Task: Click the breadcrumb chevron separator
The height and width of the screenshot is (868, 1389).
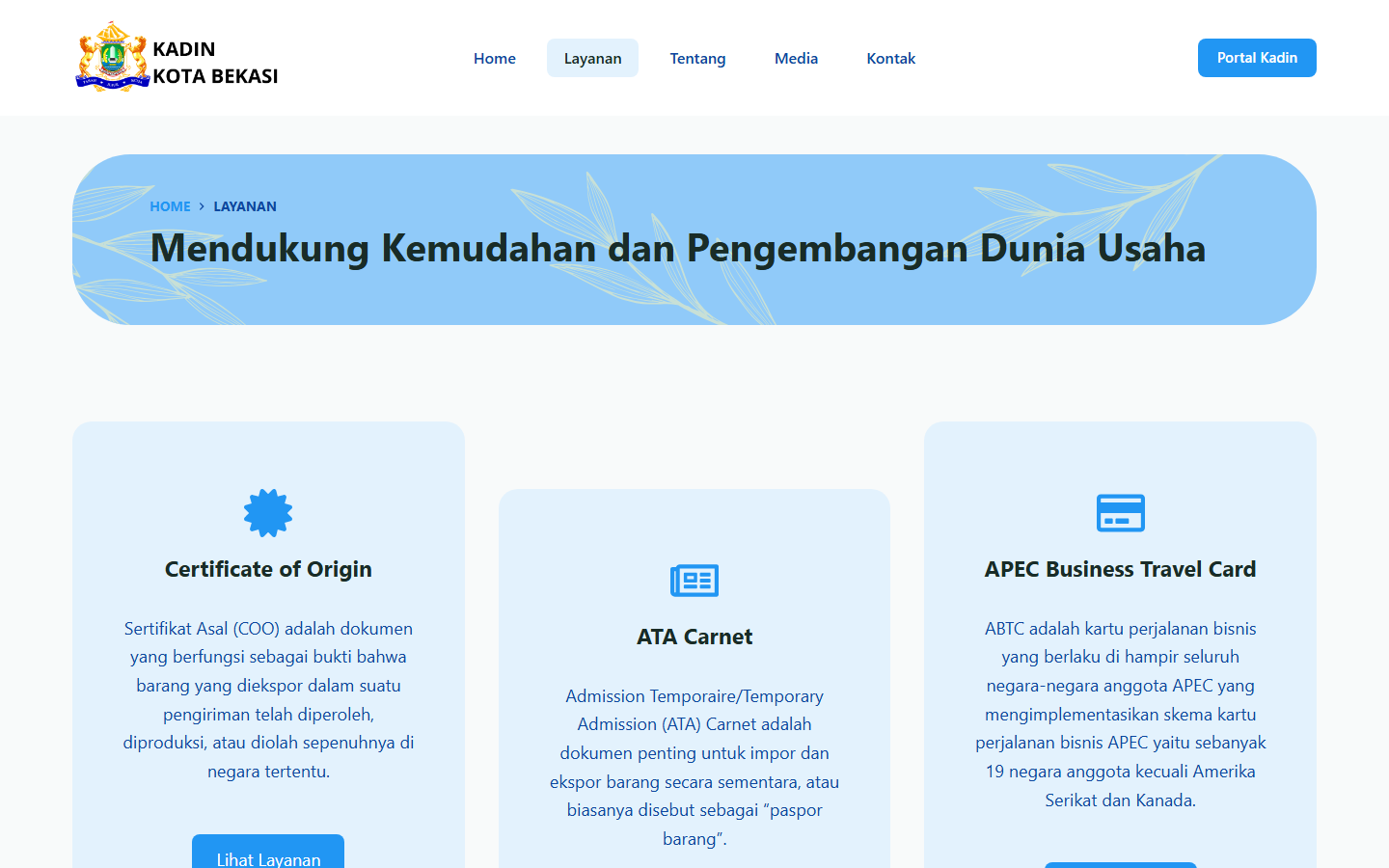Action: (202, 206)
